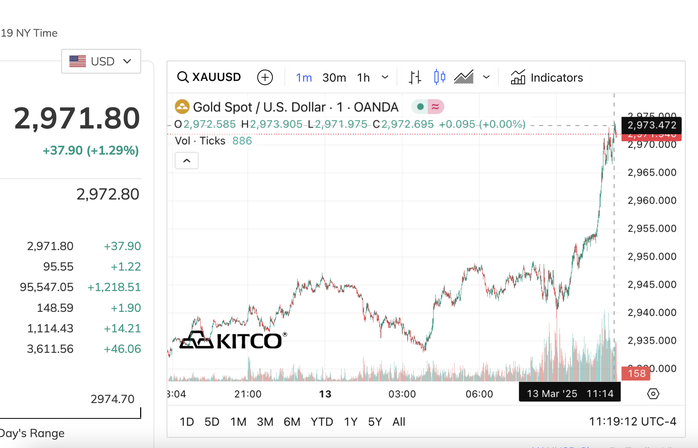Click the 148.59 price row value

pyautogui.click(x=55, y=308)
